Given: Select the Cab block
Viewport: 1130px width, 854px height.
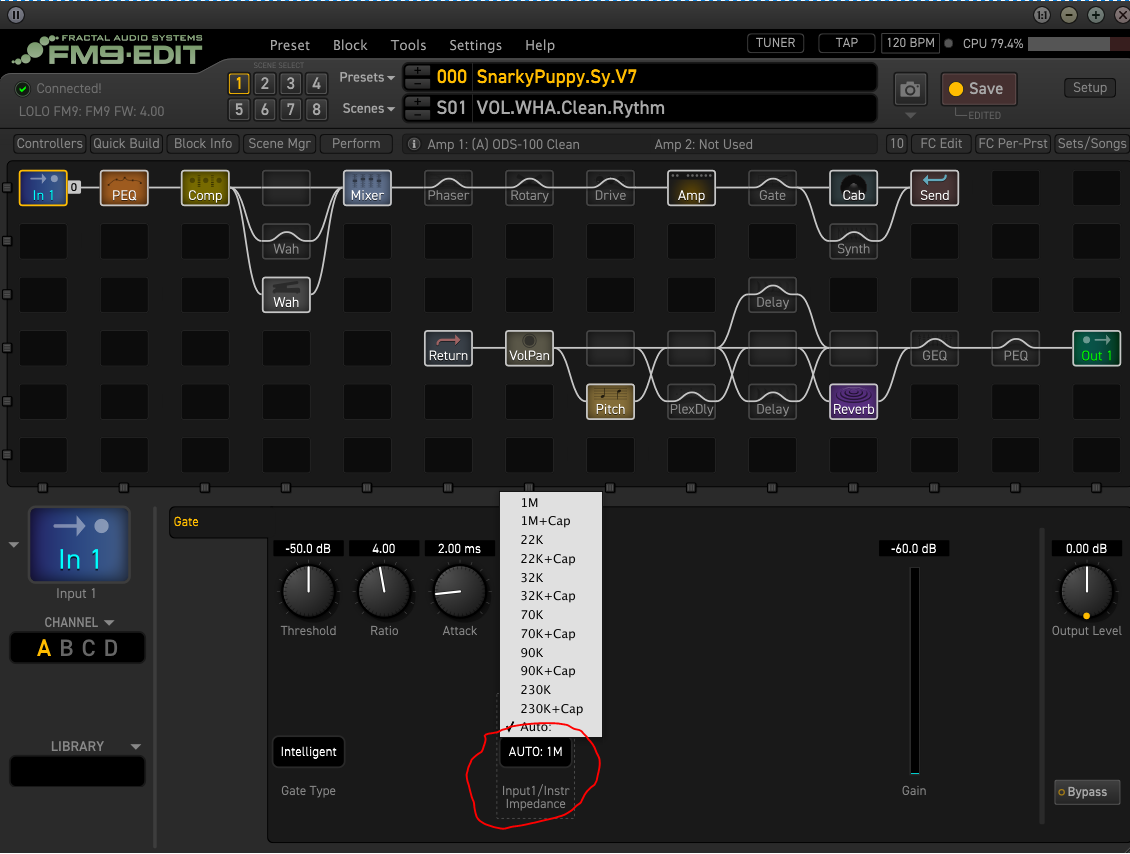Looking at the screenshot, I should [x=853, y=188].
